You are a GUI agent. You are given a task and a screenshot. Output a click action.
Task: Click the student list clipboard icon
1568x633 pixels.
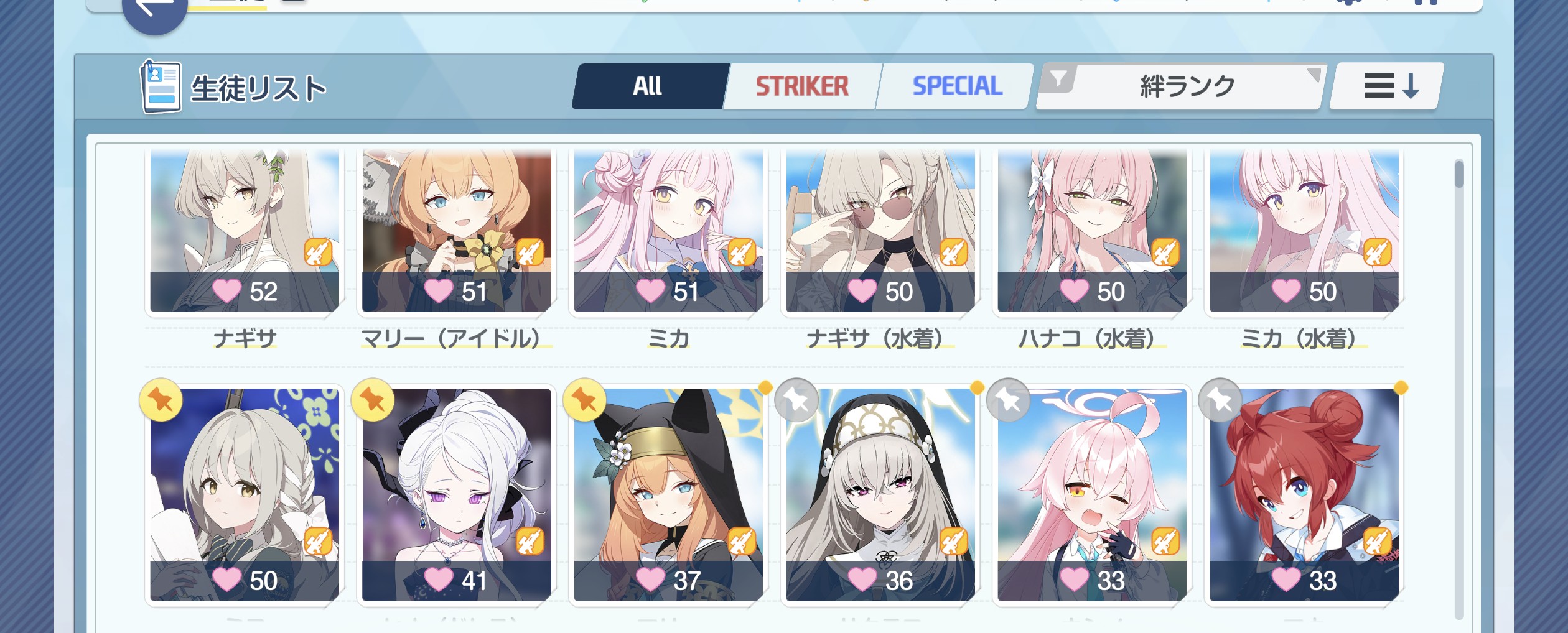tap(161, 87)
